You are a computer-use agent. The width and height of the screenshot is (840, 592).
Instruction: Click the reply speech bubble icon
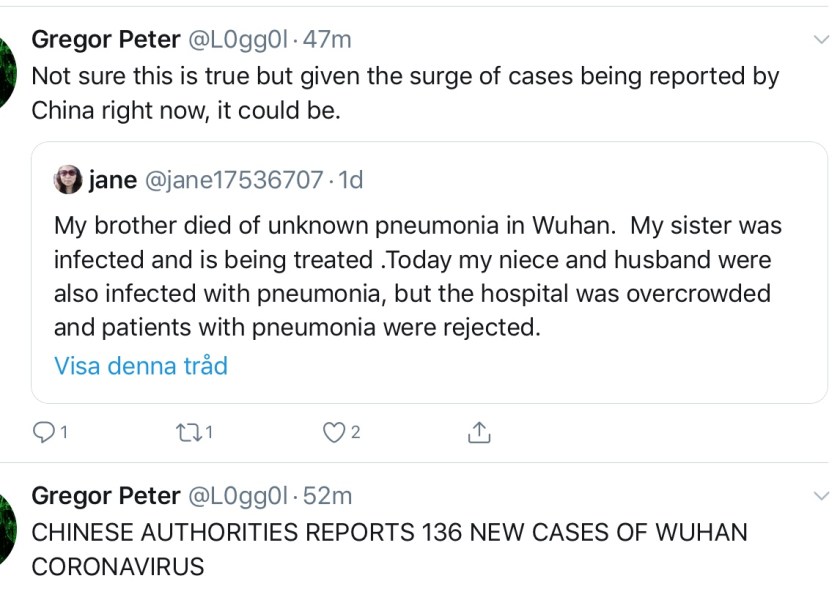pyautogui.click(x=44, y=432)
